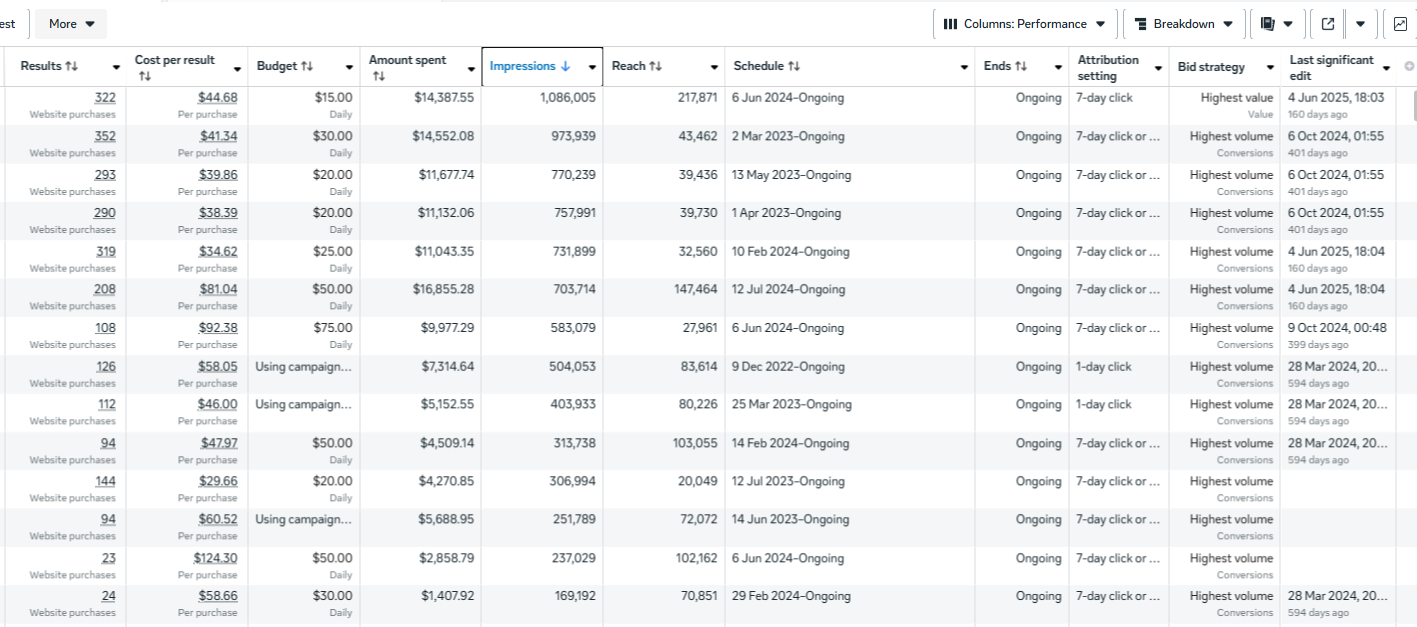Click the vertical scrollbar on the table
This screenshot has width=1417, height=627.
[x=1414, y=105]
